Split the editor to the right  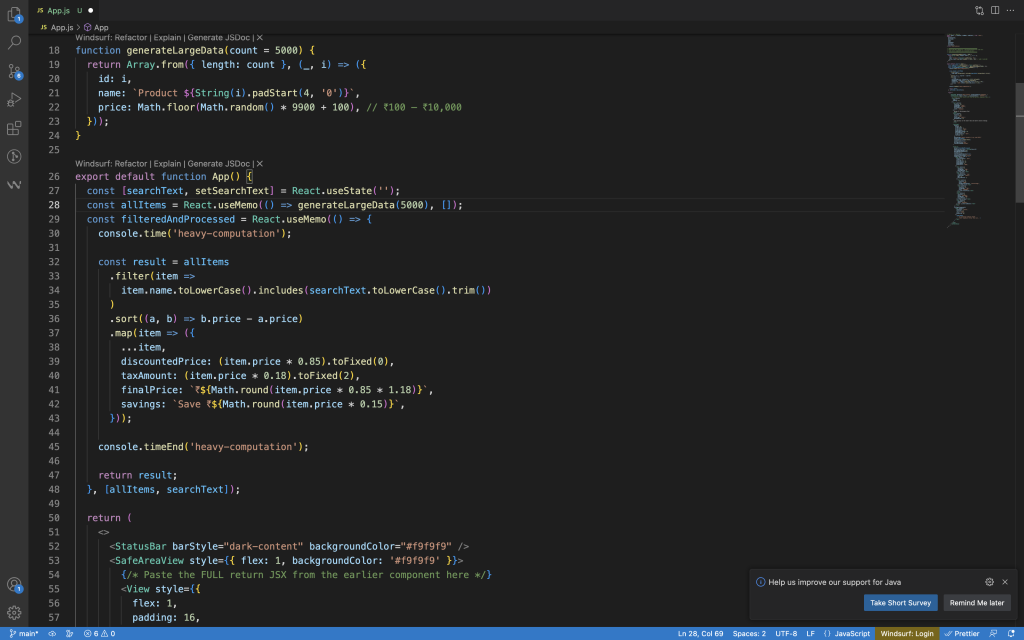tap(994, 10)
